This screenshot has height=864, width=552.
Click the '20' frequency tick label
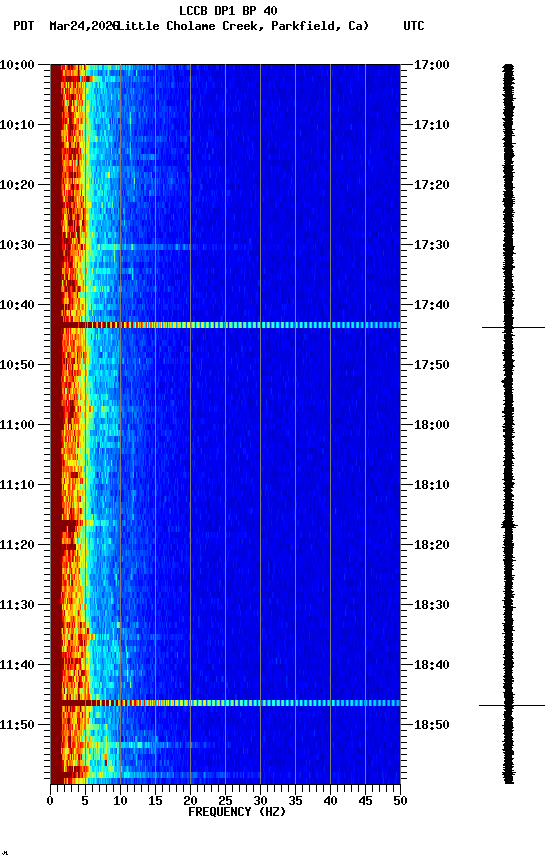coord(191,802)
